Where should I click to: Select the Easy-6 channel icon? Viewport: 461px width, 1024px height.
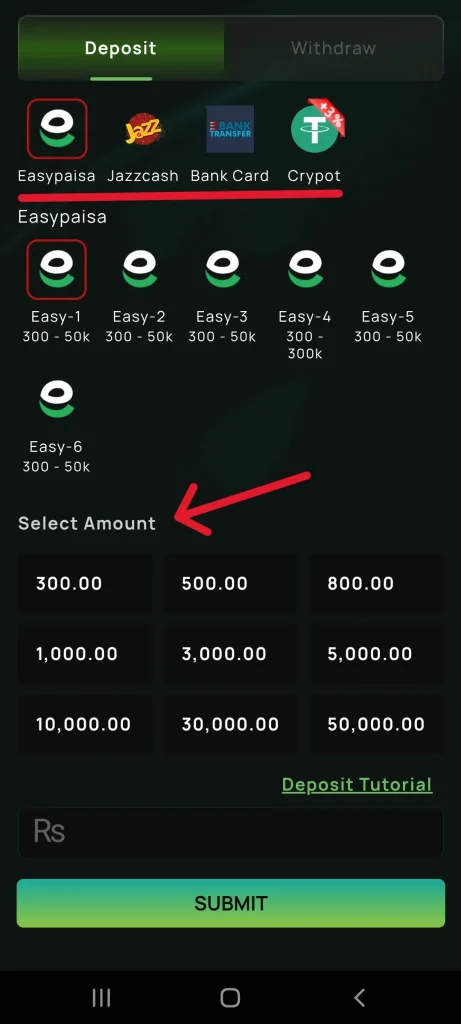(x=57, y=400)
